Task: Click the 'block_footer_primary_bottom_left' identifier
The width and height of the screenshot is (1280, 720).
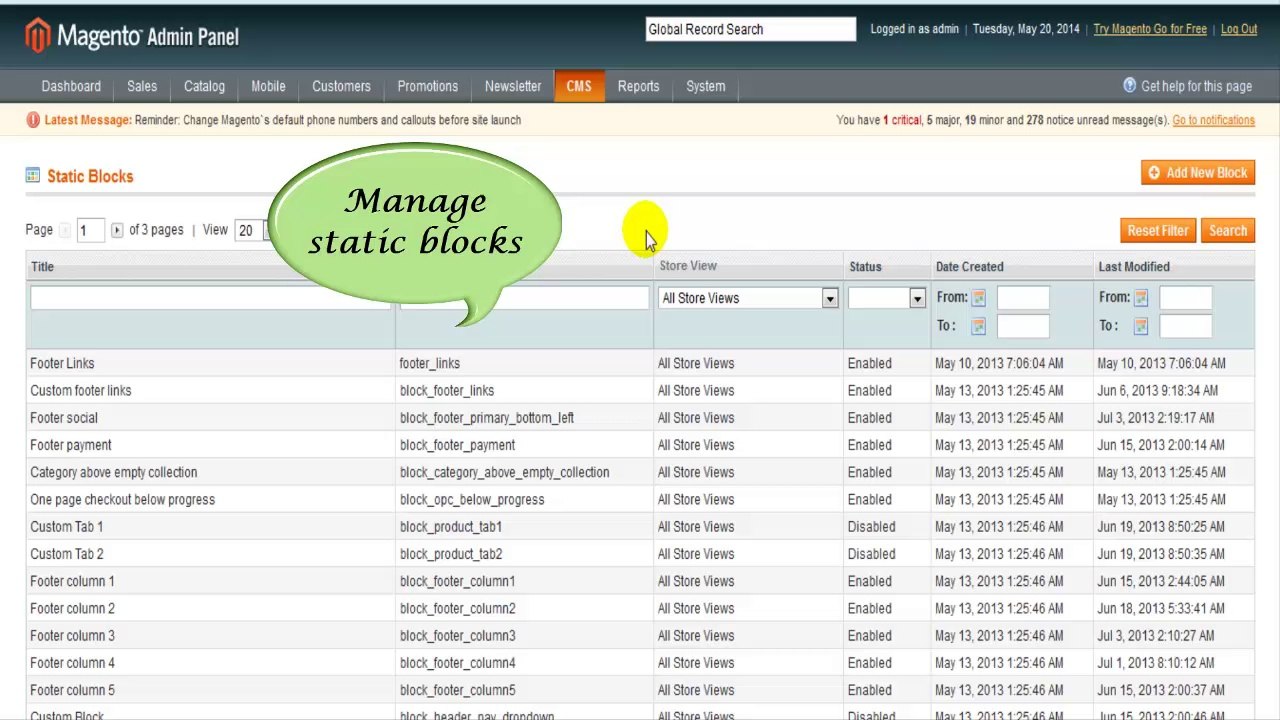Action: pyautogui.click(x=487, y=418)
